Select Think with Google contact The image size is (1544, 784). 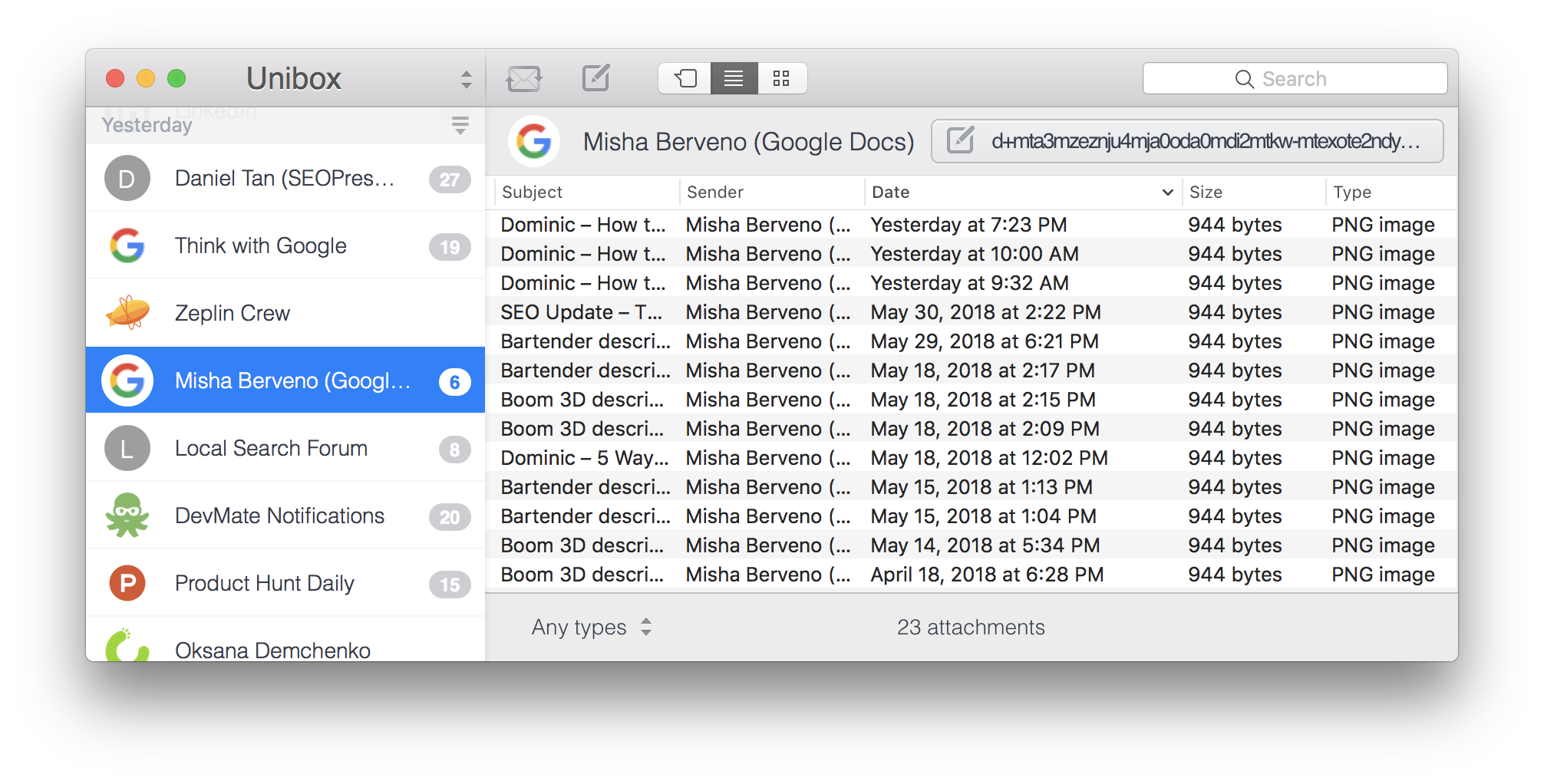(285, 245)
